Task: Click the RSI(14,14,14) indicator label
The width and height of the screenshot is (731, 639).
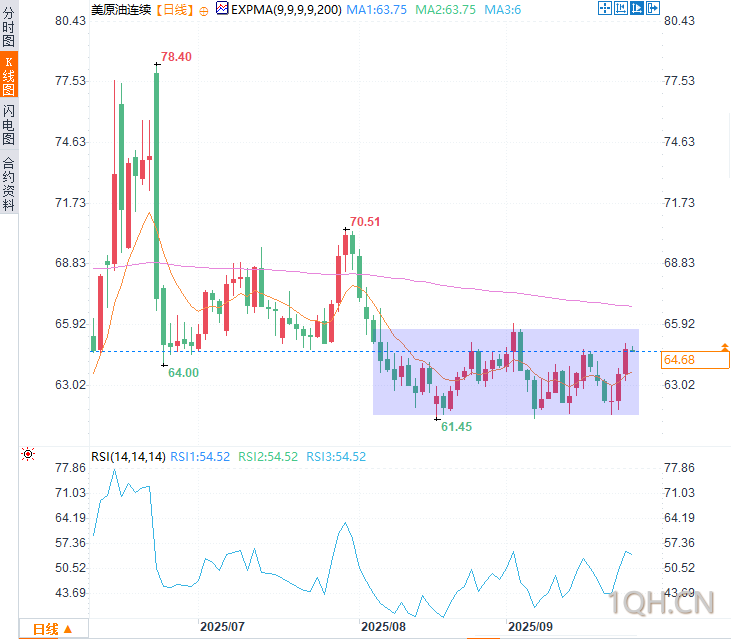Action: [128, 457]
